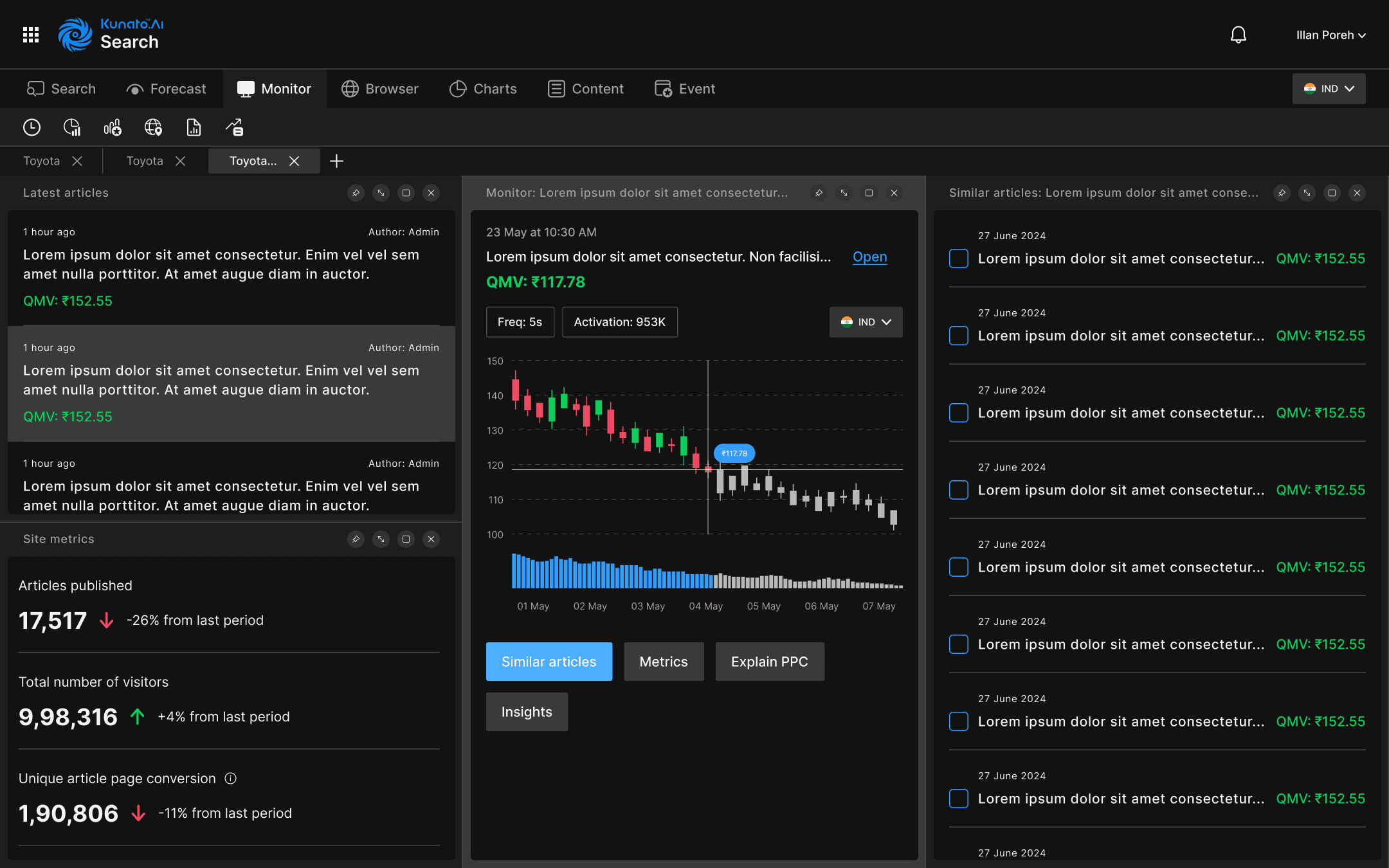The height and width of the screenshot is (868, 1389).
Task: Check the seventh similar article checkbox
Action: coord(959,721)
